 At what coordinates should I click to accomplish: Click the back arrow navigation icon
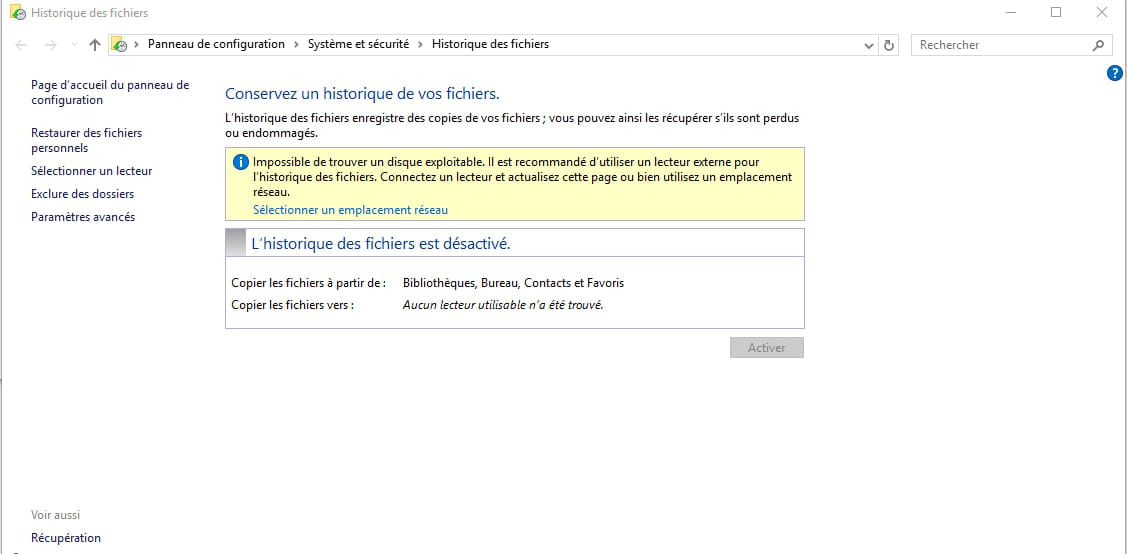21,45
